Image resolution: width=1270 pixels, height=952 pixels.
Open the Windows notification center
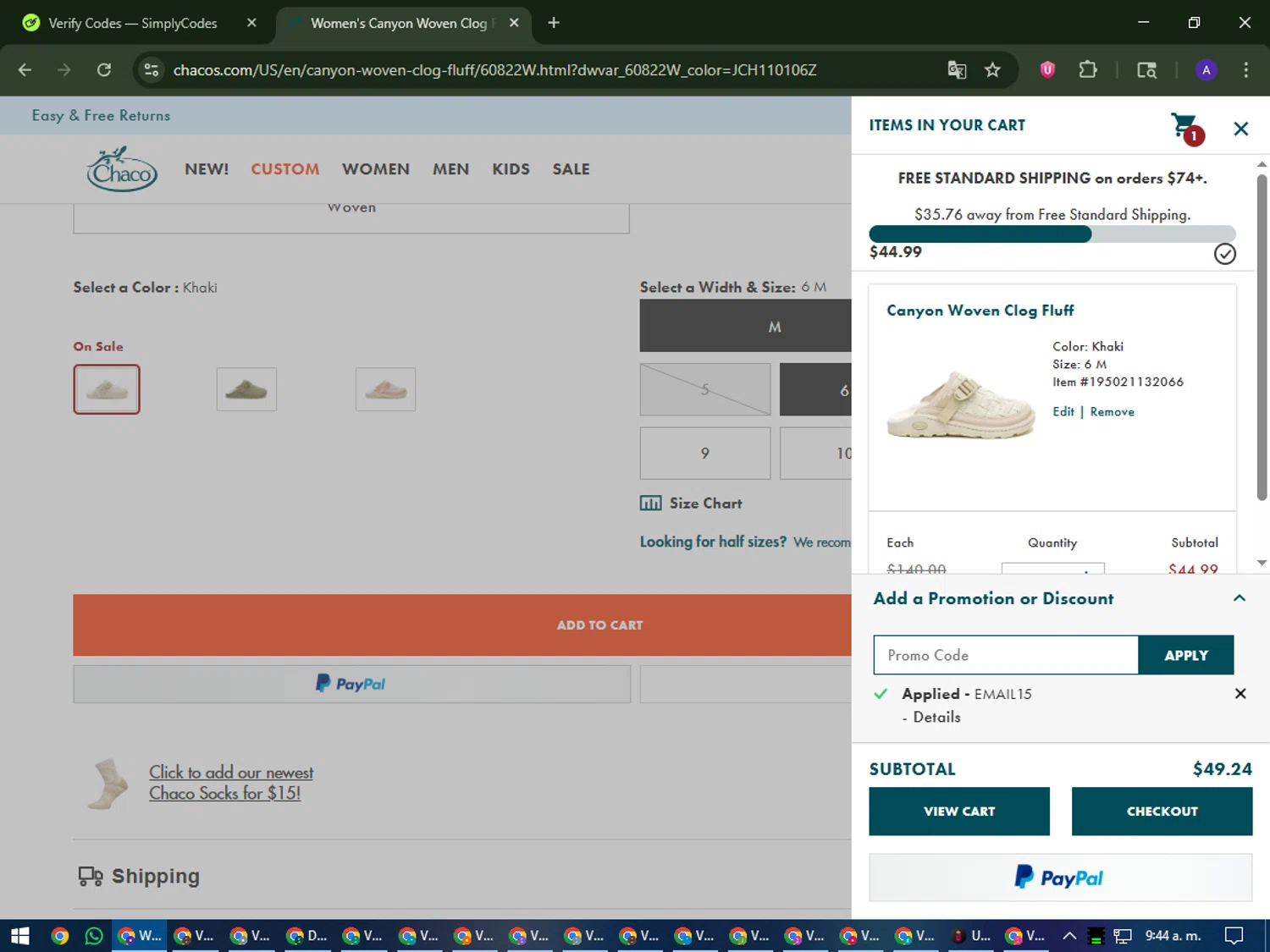point(1234,936)
